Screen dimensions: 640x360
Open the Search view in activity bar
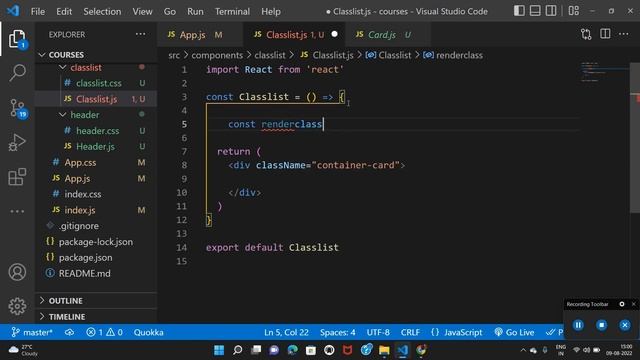pos(17,73)
